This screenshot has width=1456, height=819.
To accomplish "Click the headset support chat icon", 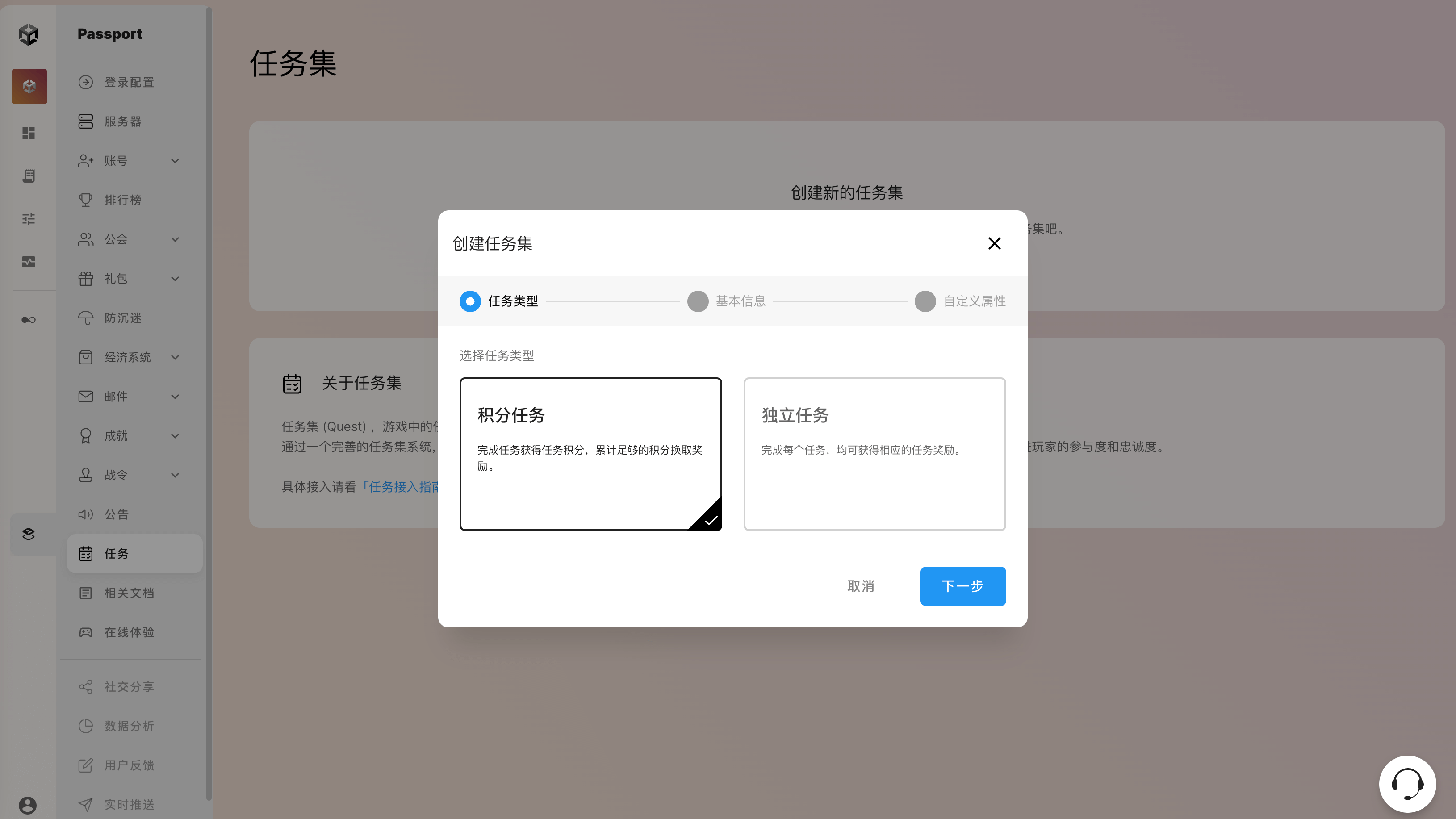I will (1407, 784).
